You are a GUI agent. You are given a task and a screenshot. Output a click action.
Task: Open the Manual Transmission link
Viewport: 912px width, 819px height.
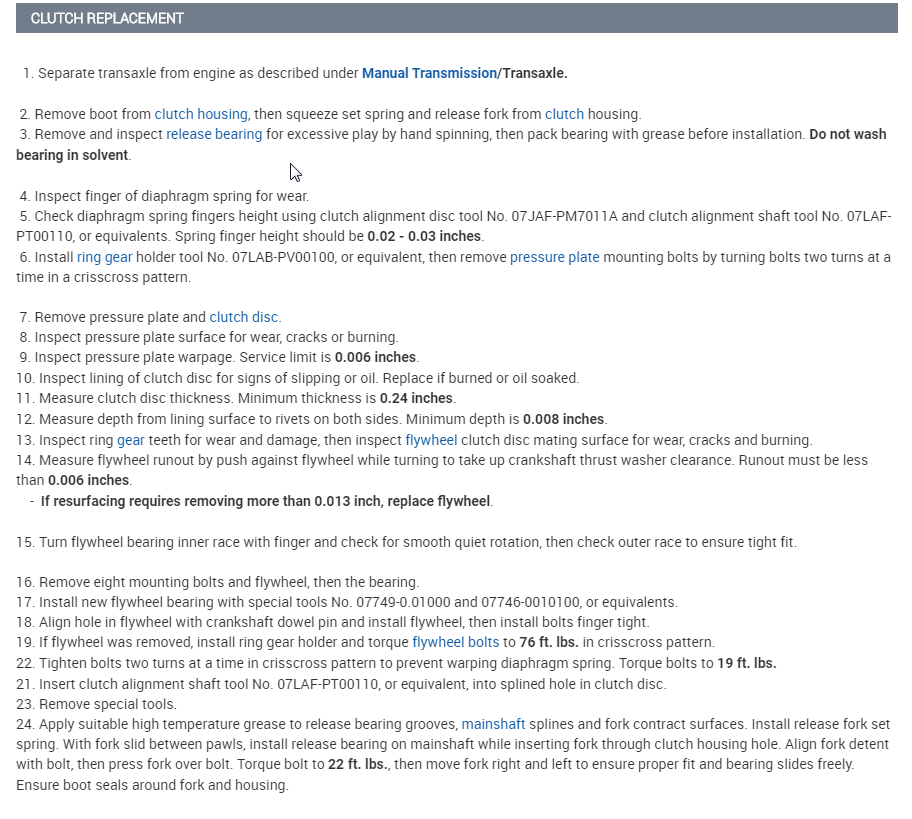(429, 73)
